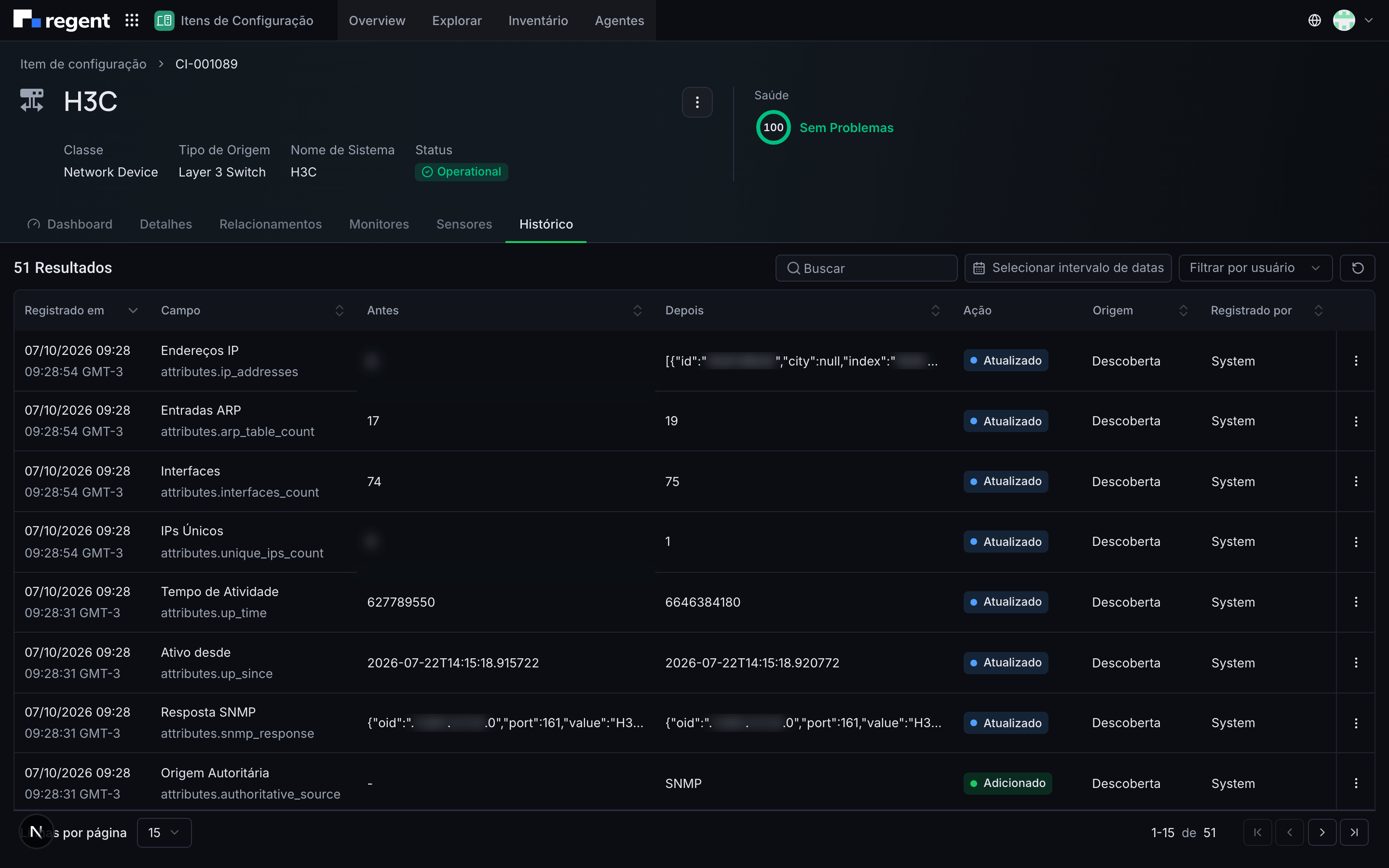Open row menu for Resposta SNMP entry

click(x=1356, y=723)
